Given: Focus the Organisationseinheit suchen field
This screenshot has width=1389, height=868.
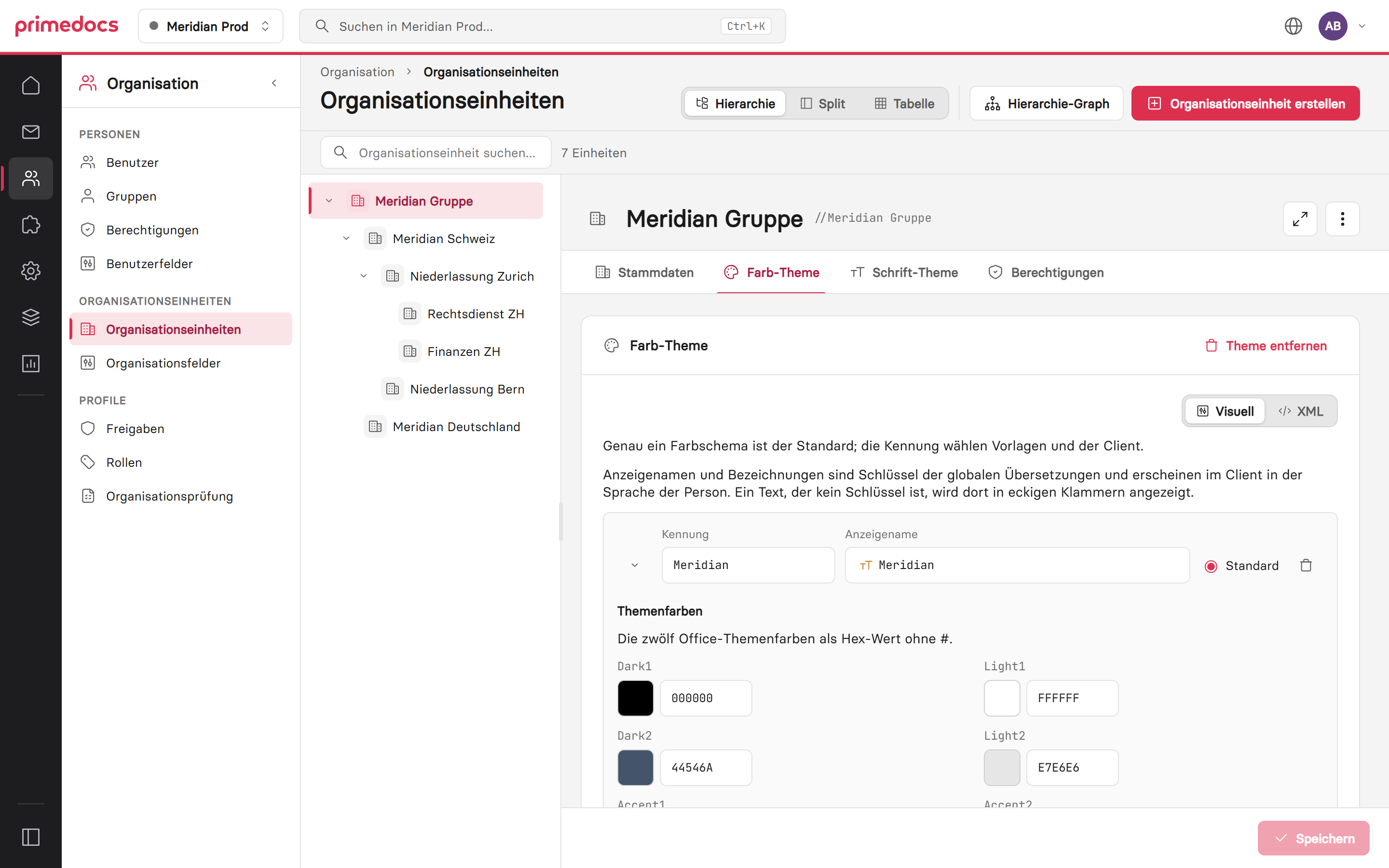Looking at the screenshot, I should tap(436, 152).
